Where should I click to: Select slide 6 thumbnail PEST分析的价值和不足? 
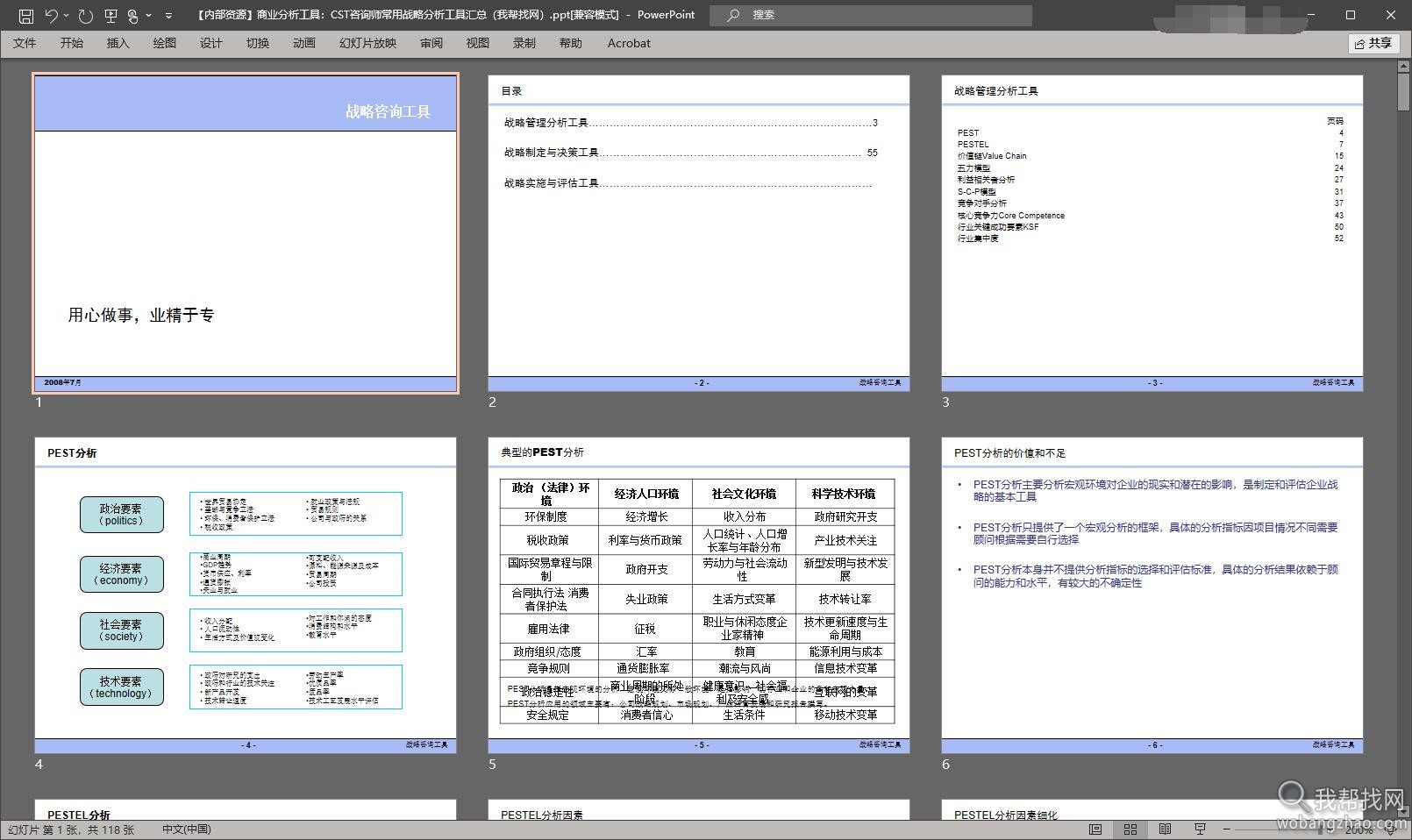click(x=1152, y=595)
